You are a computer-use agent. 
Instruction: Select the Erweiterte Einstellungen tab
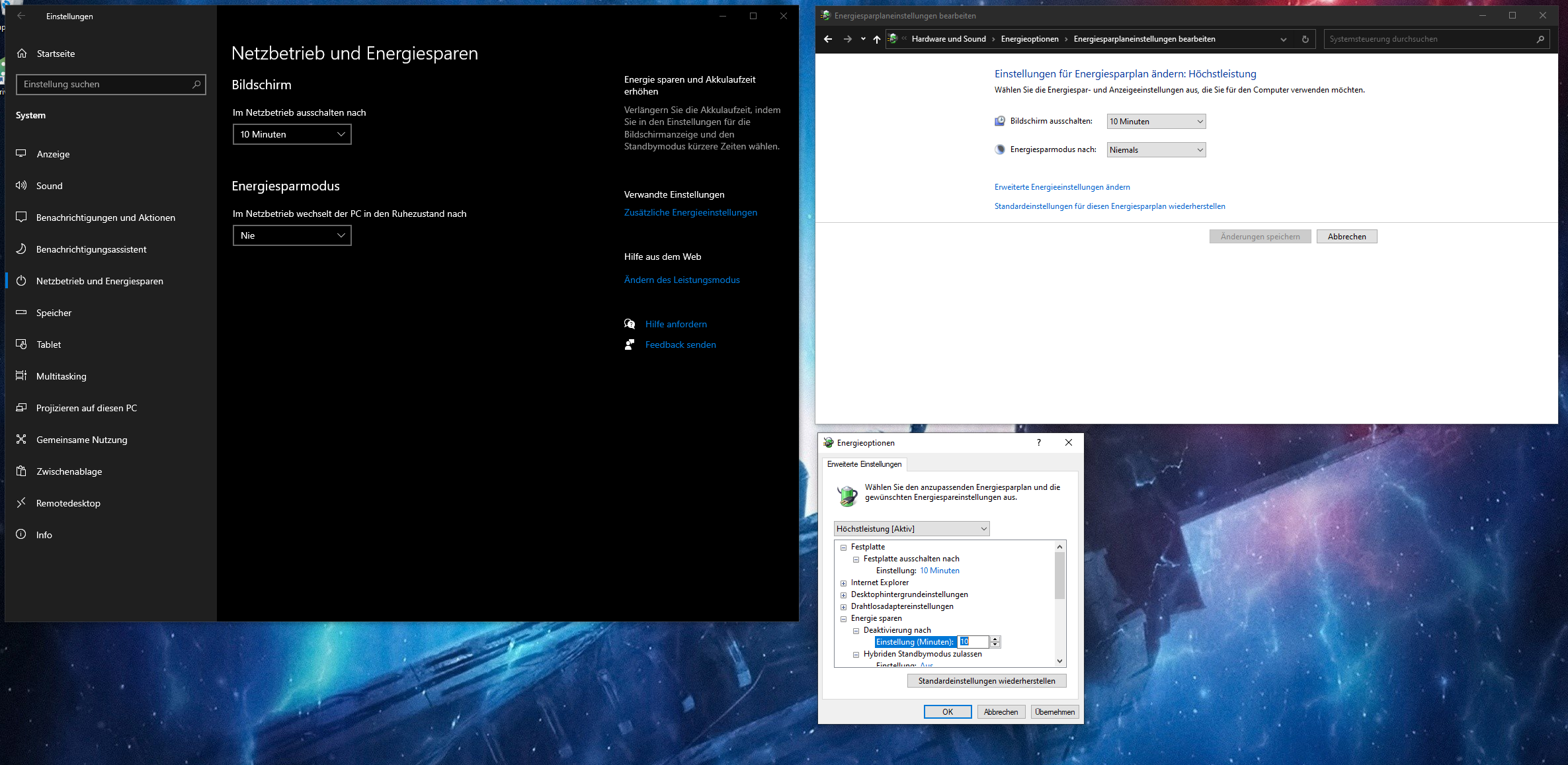[864, 464]
